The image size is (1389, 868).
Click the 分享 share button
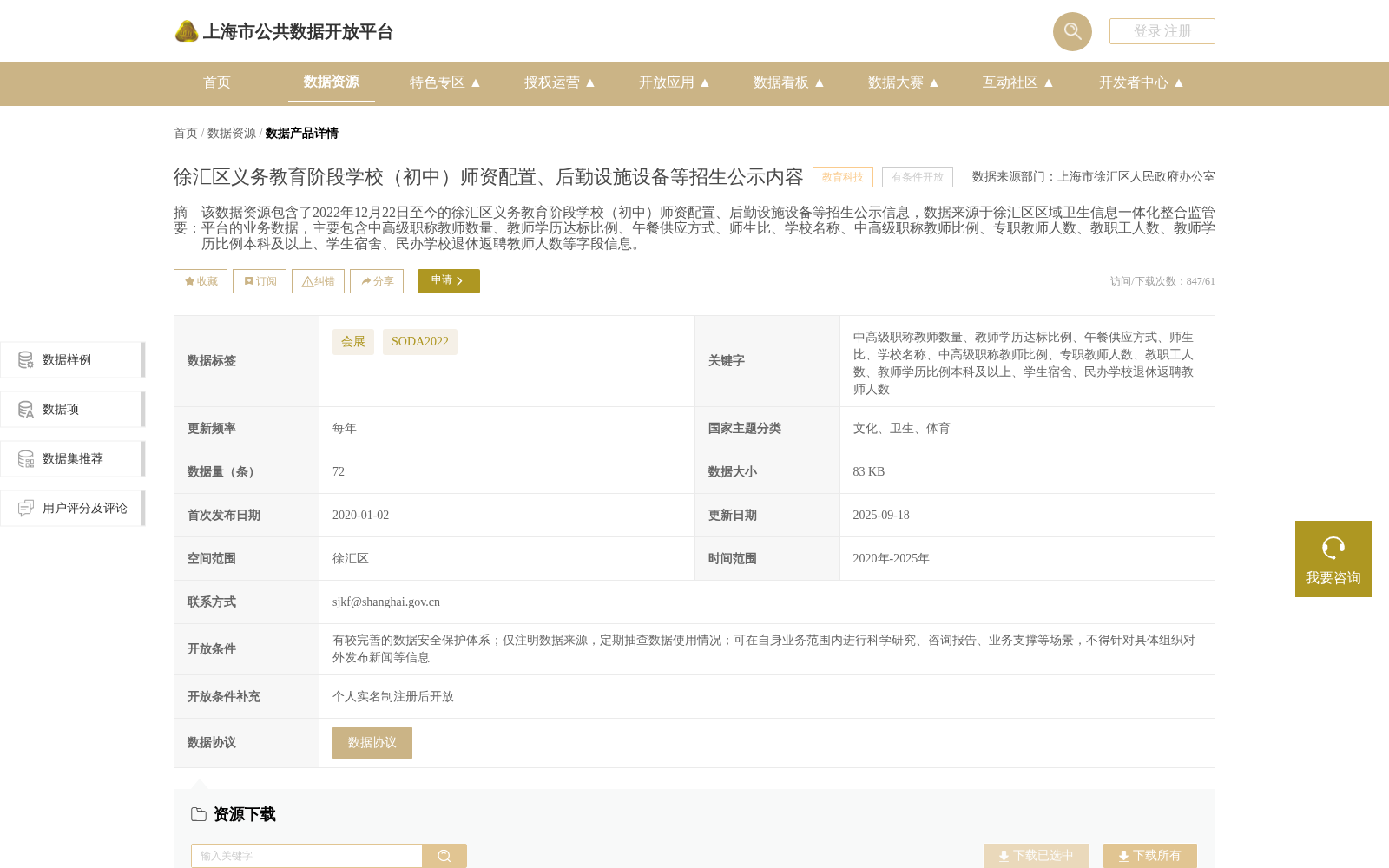(x=377, y=281)
